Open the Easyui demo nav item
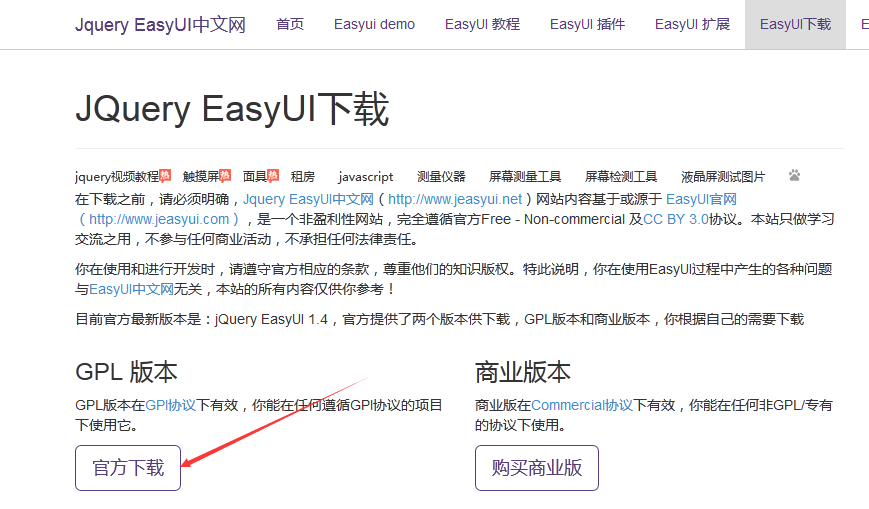869x509 pixels. (x=374, y=24)
